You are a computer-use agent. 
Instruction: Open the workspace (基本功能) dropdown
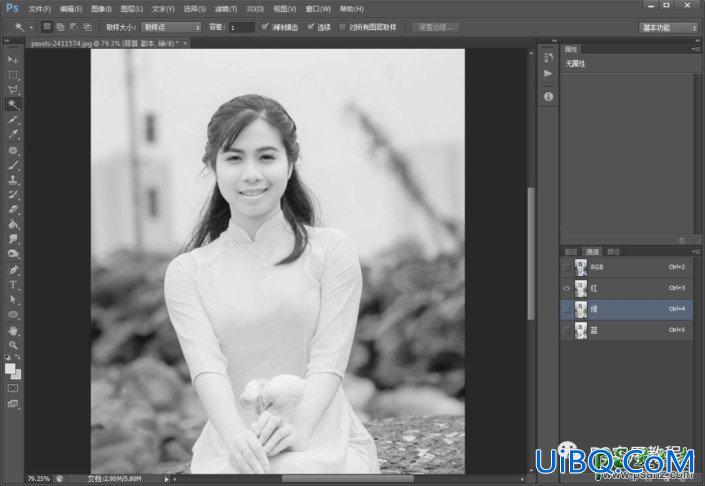(668, 27)
